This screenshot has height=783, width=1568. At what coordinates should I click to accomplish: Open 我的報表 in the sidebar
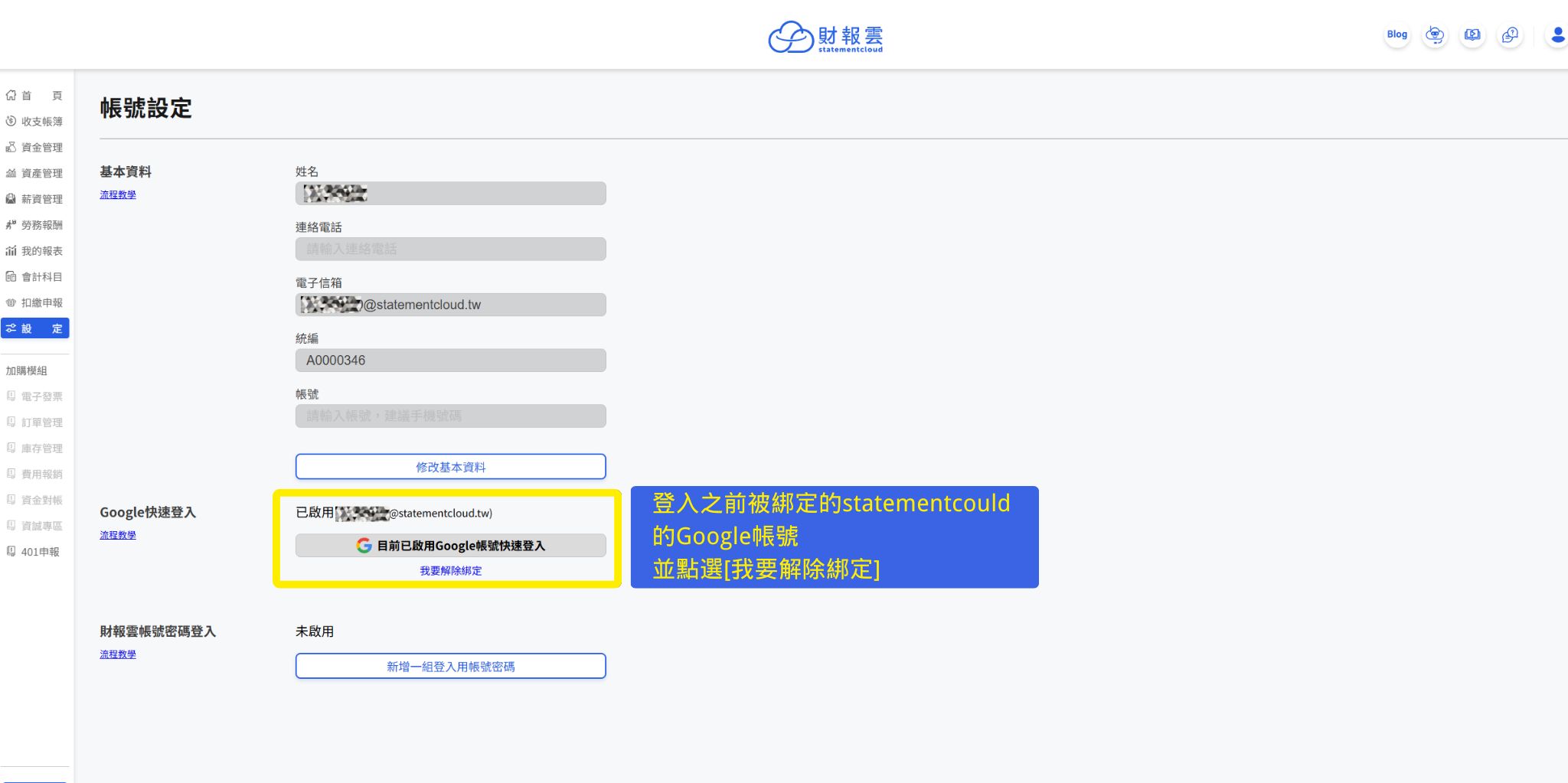click(x=34, y=251)
